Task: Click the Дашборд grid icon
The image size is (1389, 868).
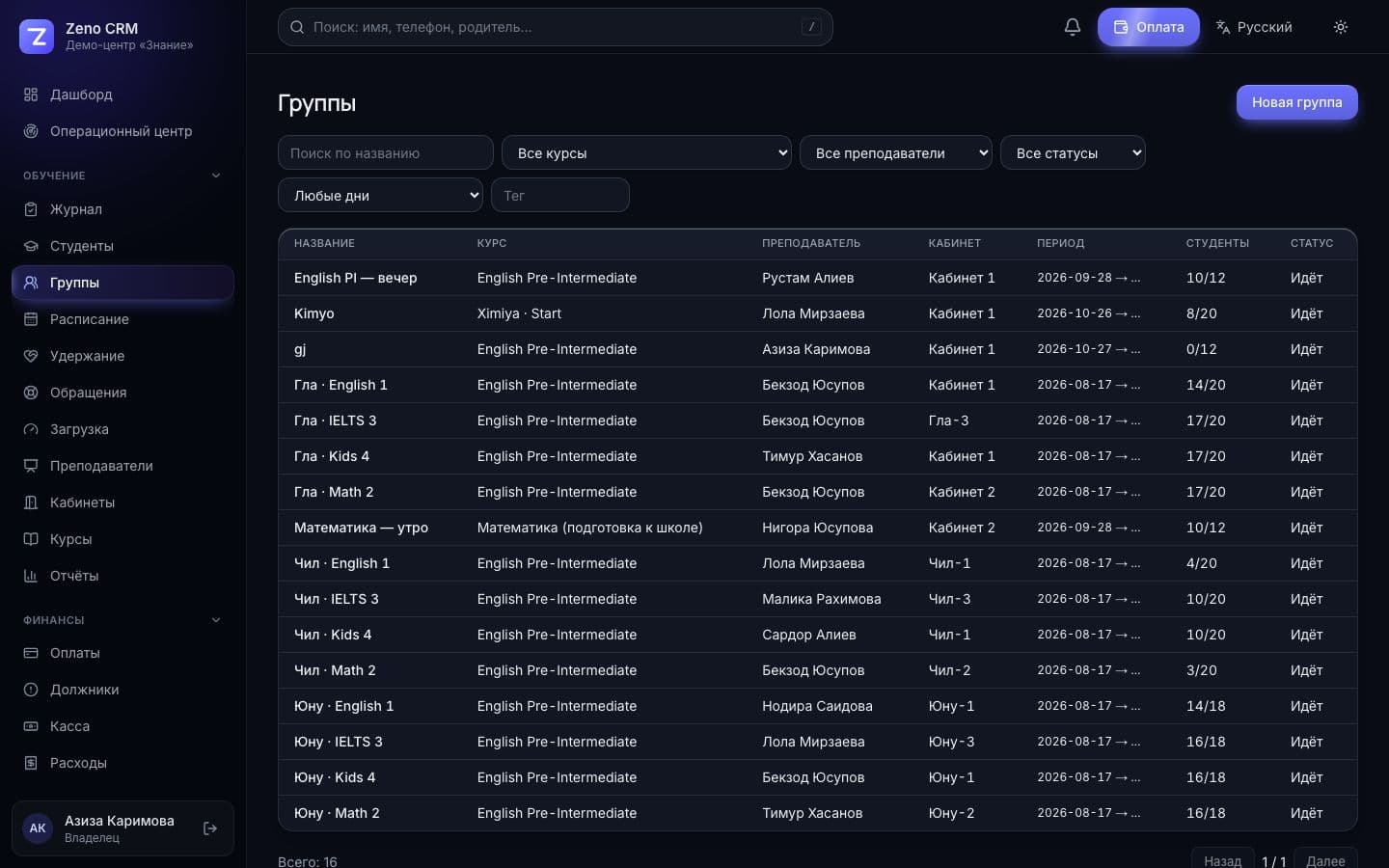Action: (31, 95)
